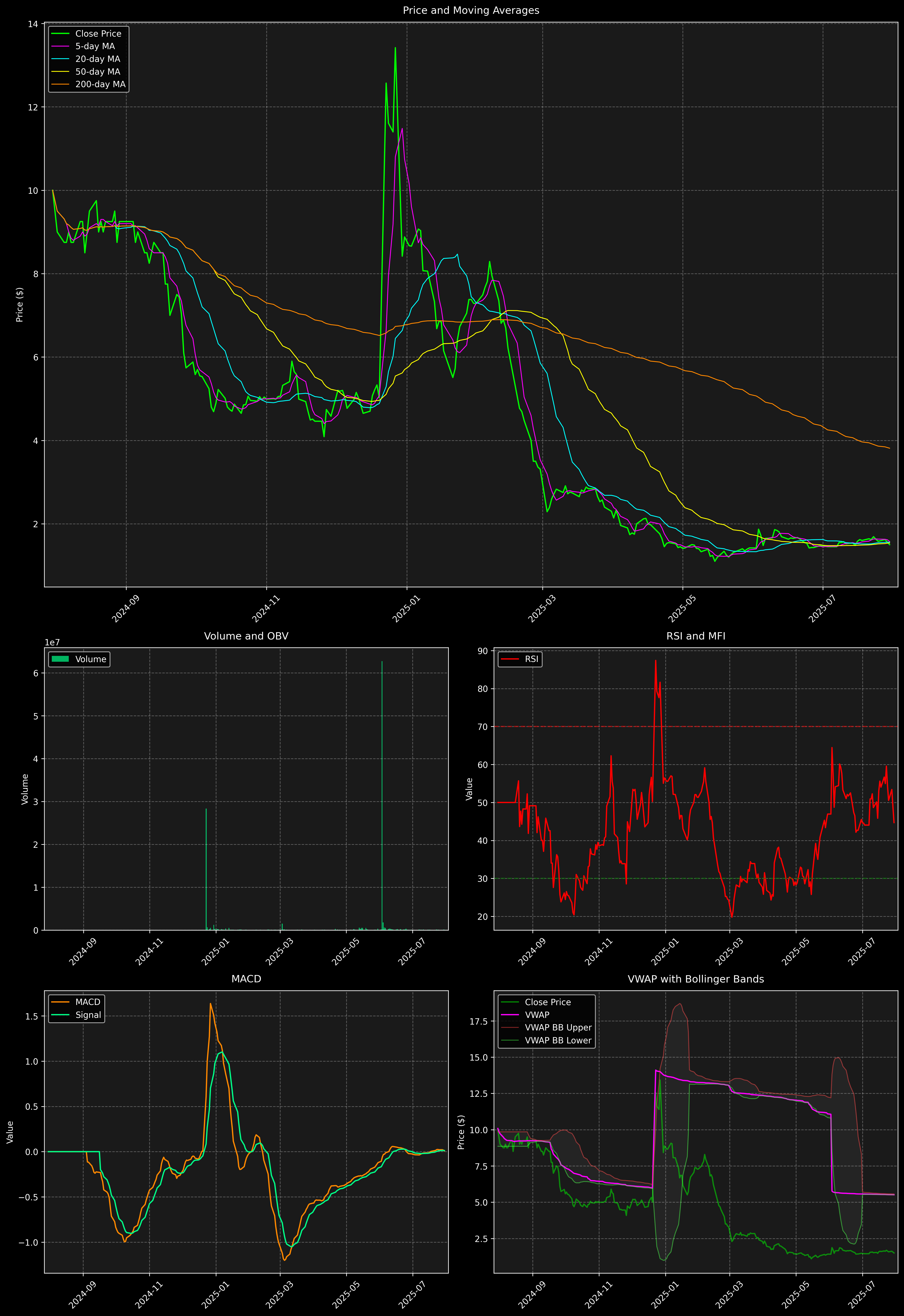Image resolution: width=904 pixels, height=1316 pixels.
Task: Click the "8" tick on the top chart y-axis
Action: pyautogui.click(x=35, y=274)
